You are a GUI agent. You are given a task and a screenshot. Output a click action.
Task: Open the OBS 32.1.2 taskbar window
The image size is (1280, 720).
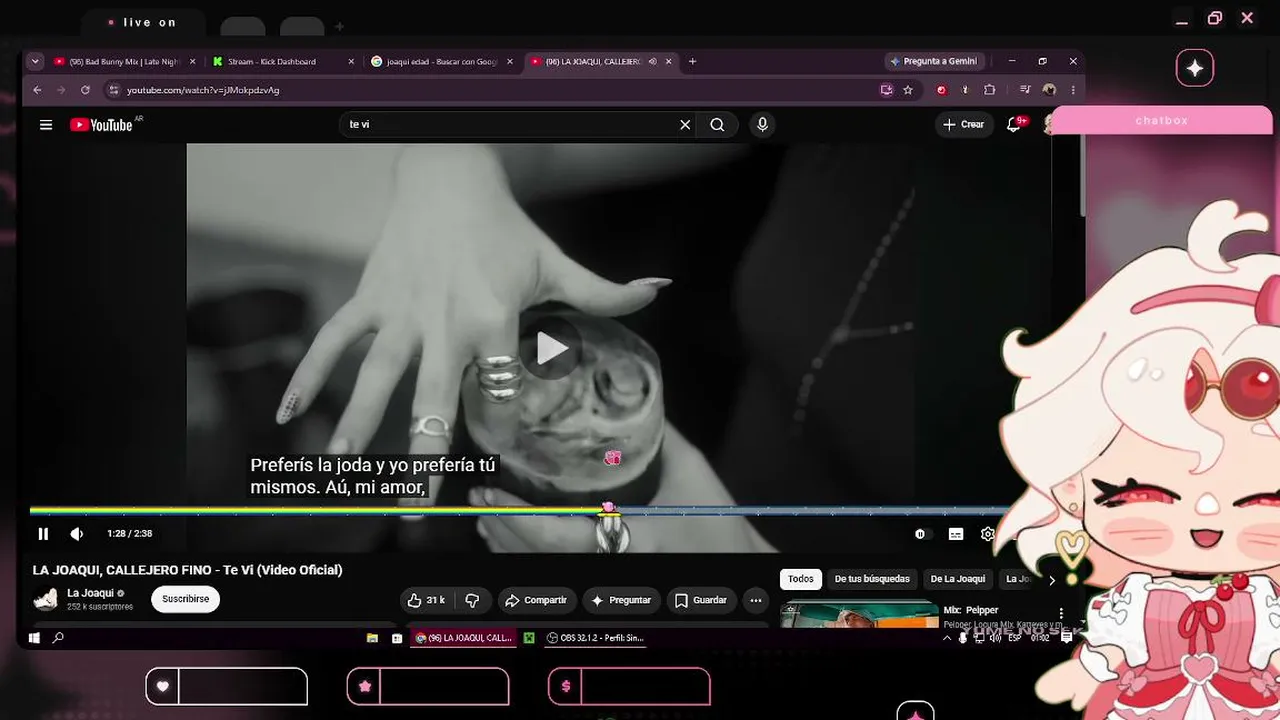click(x=595, y=638)
